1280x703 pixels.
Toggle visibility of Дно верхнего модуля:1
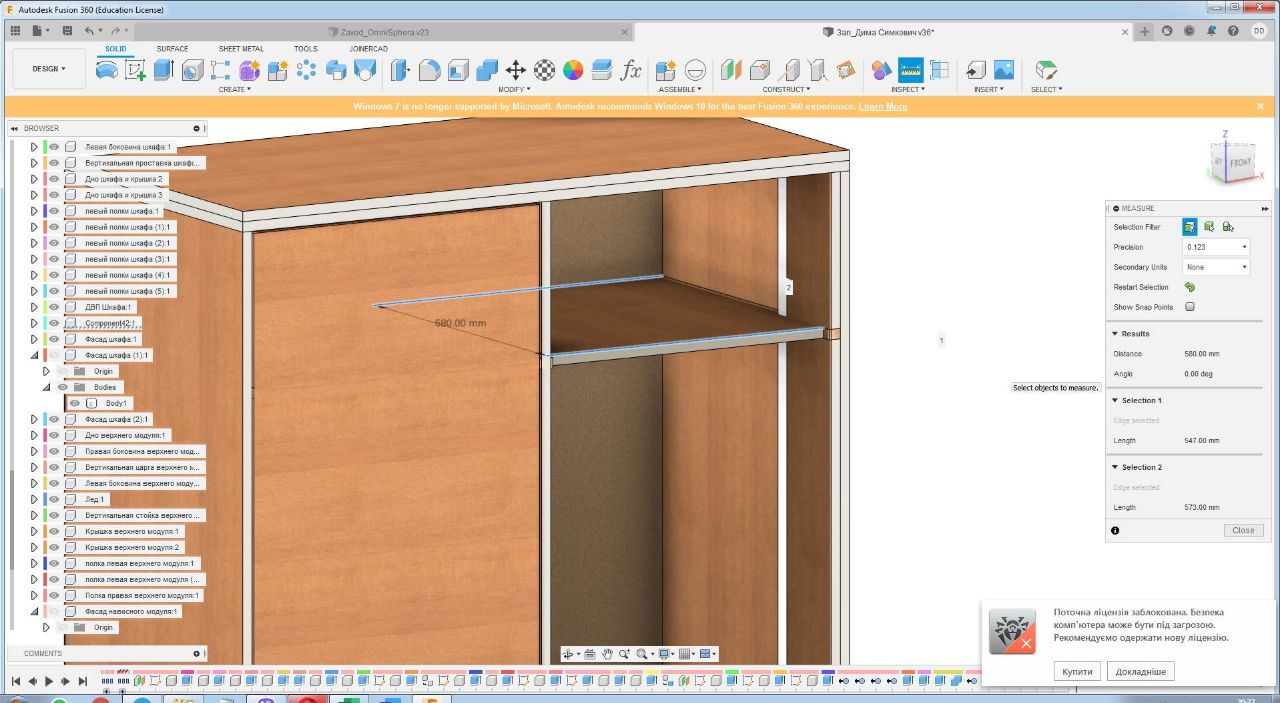click(x=54, y=435)
